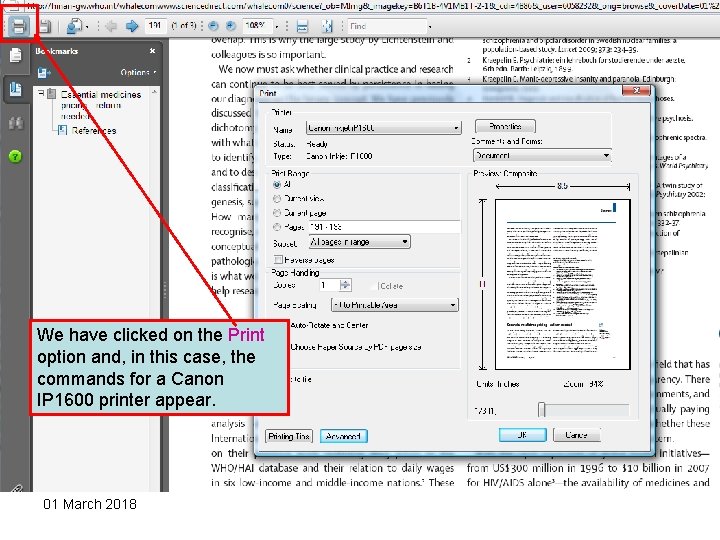720x540 pixels.
Task: Click the page number field in the toolbar
Action: pyautogui.click(x=155, y=26)
